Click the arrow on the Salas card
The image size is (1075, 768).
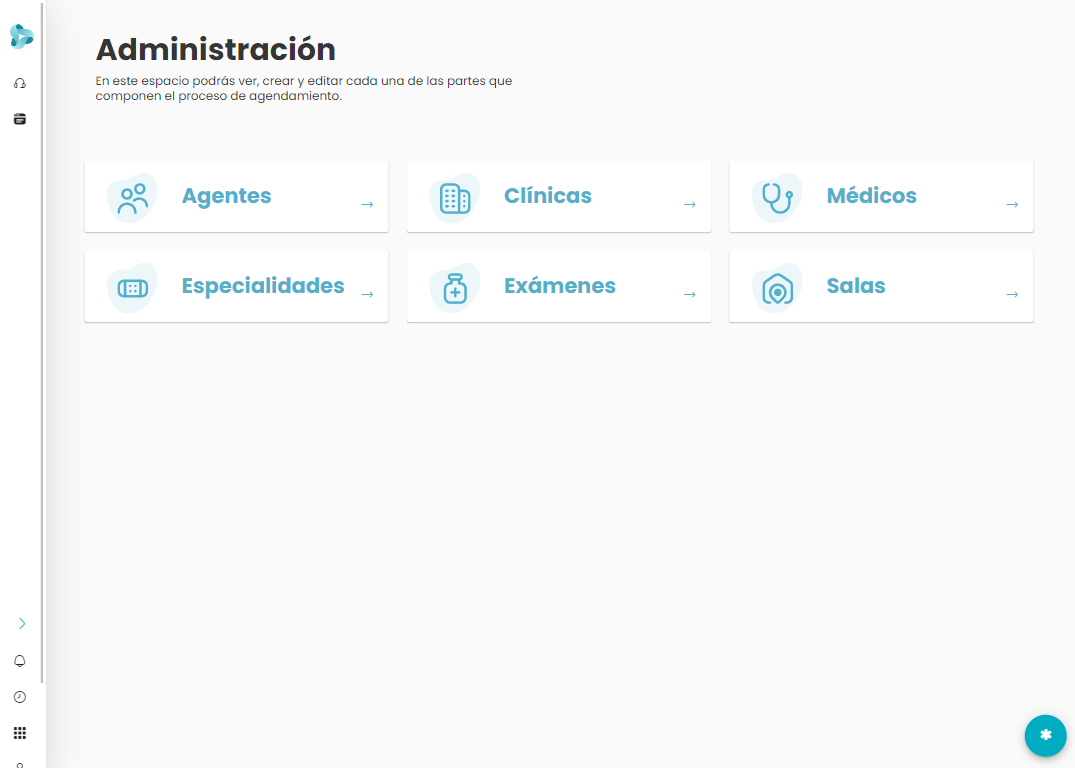(x=1012, y=294)
